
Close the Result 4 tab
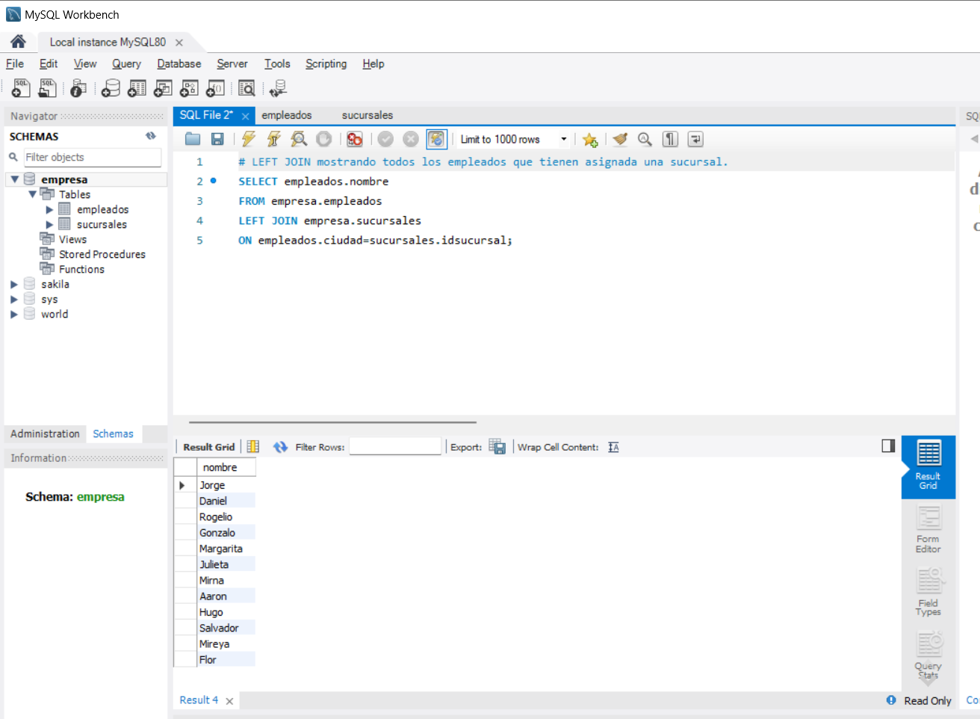tap(229, 701)
